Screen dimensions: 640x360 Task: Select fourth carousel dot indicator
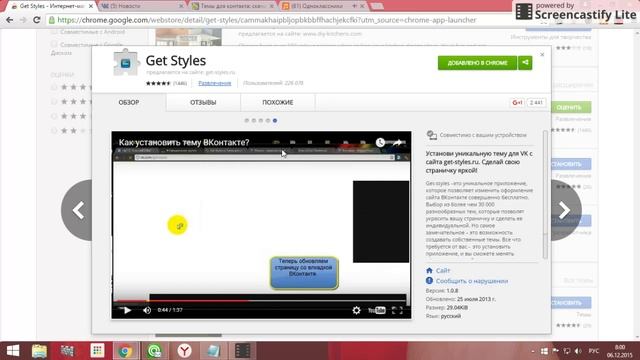click(268, 120)
